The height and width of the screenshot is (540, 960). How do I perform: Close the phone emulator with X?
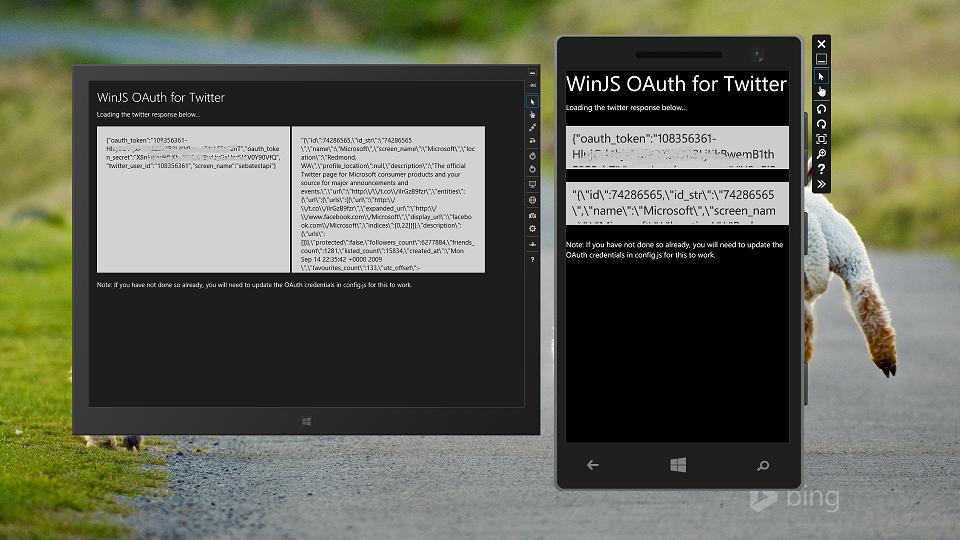[821, 43]
